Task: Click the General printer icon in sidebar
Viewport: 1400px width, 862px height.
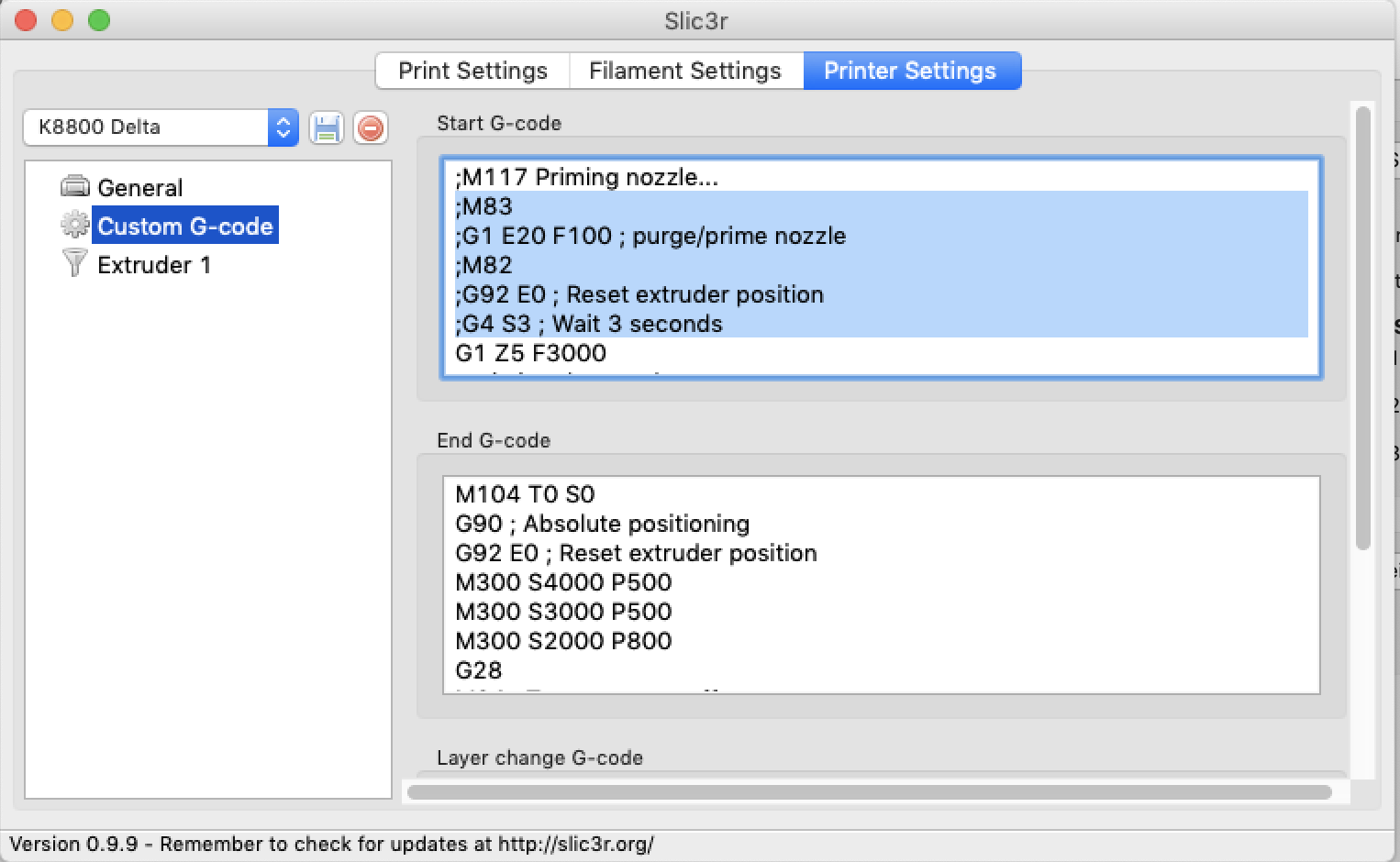Action: coord(74,187)
